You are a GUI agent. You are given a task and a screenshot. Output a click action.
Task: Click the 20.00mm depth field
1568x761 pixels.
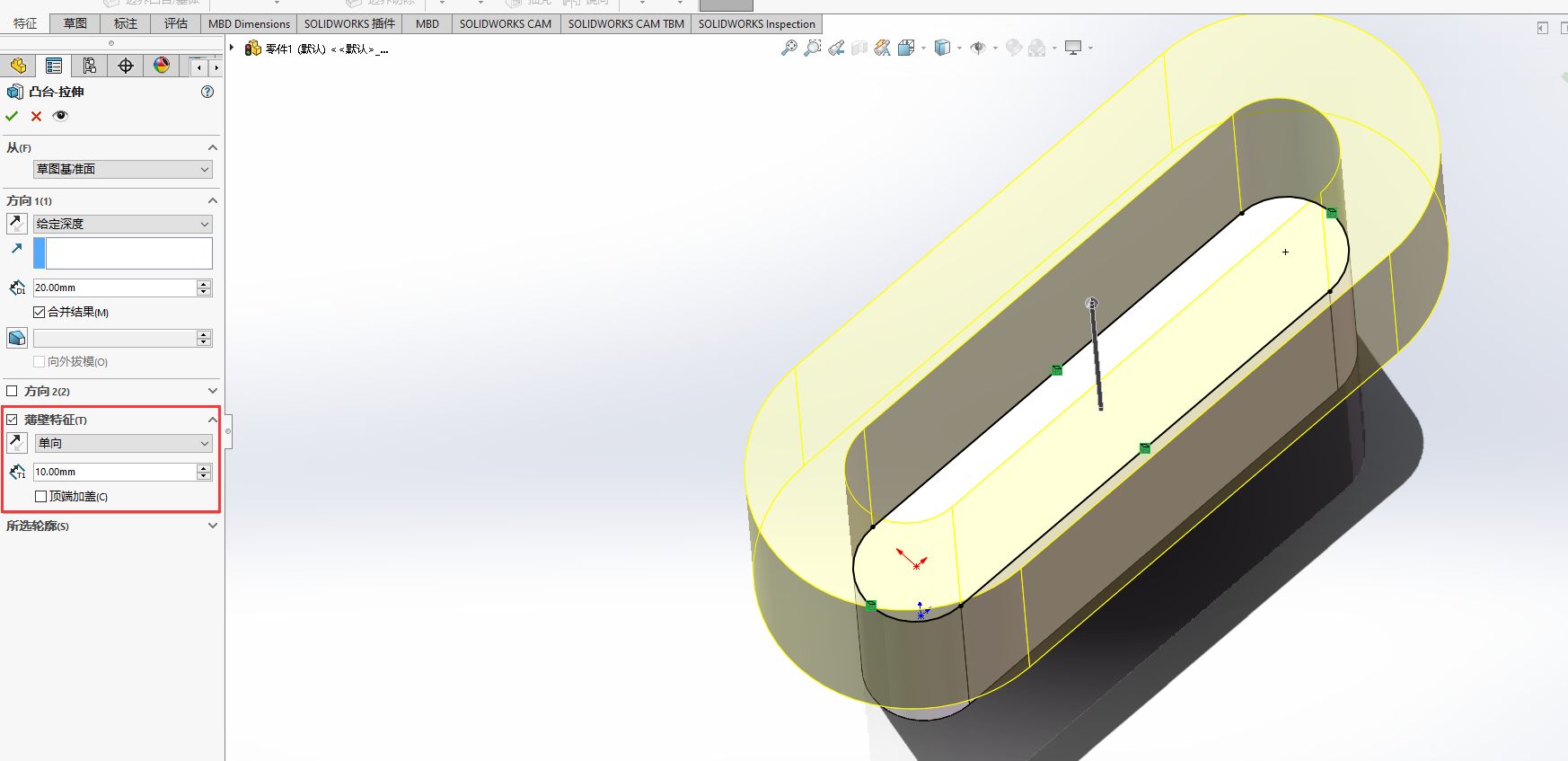pos(114,288)
